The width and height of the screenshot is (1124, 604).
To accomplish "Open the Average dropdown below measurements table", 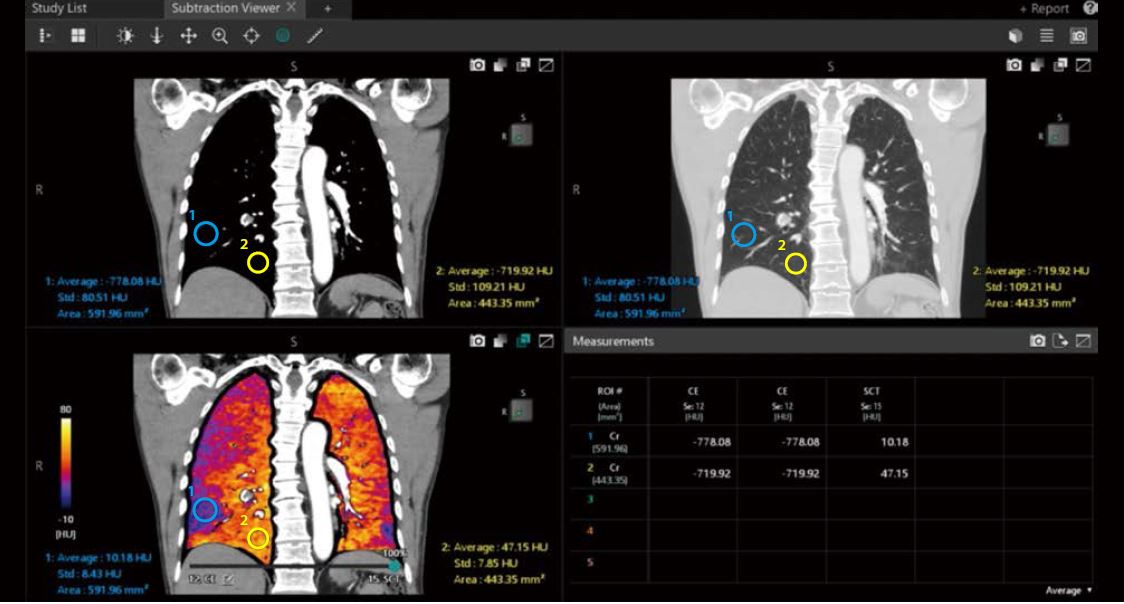I will point(1068,591).
